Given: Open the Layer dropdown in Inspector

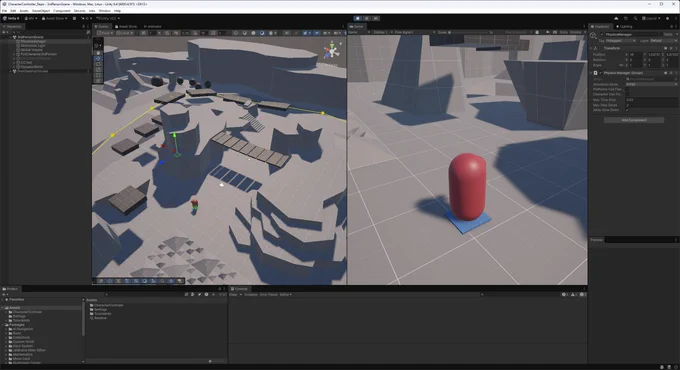Looking at the screenshot, I should (663, 41).
